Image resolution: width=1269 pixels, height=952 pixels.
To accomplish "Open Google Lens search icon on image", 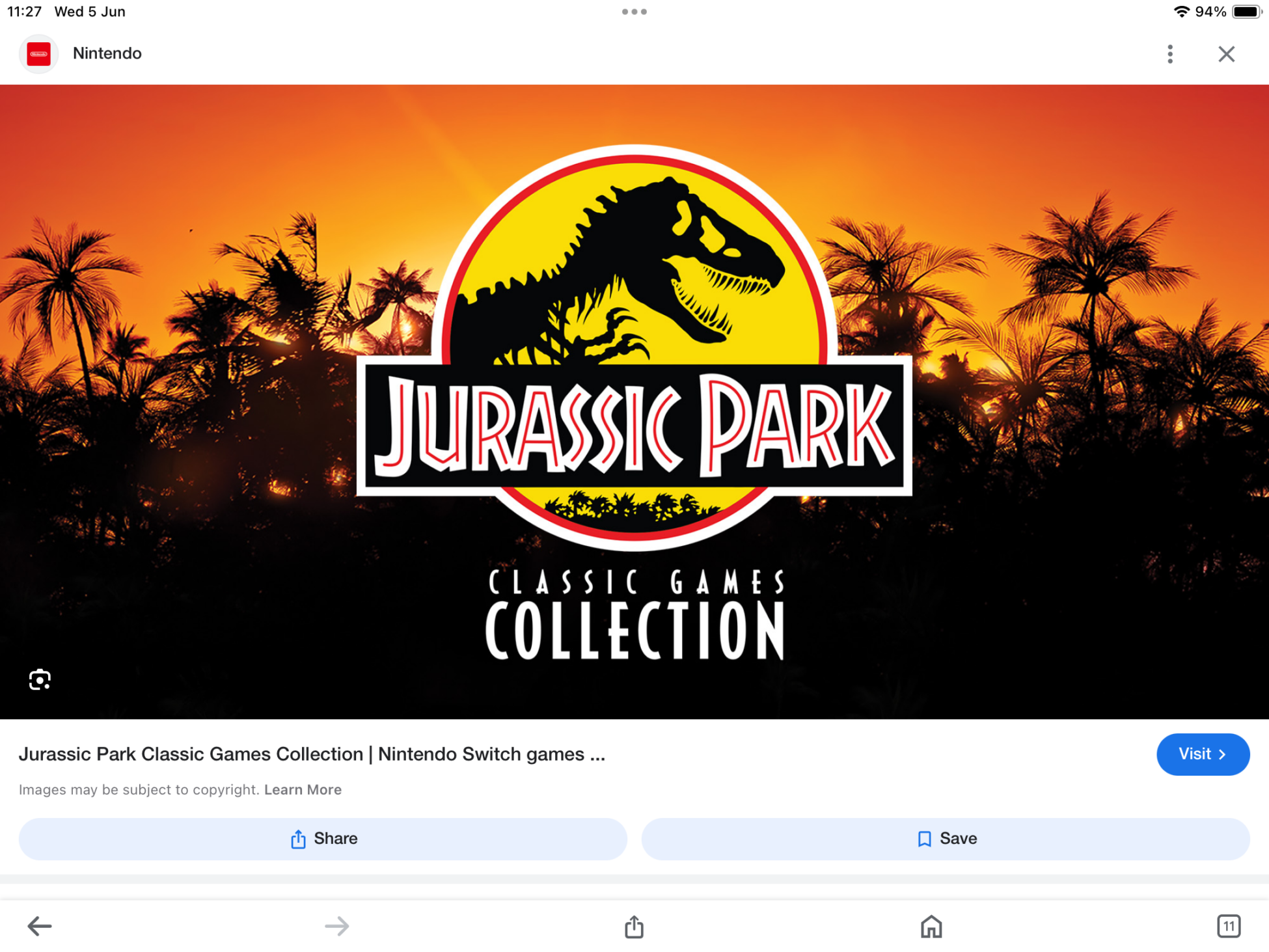I will 40,679.
